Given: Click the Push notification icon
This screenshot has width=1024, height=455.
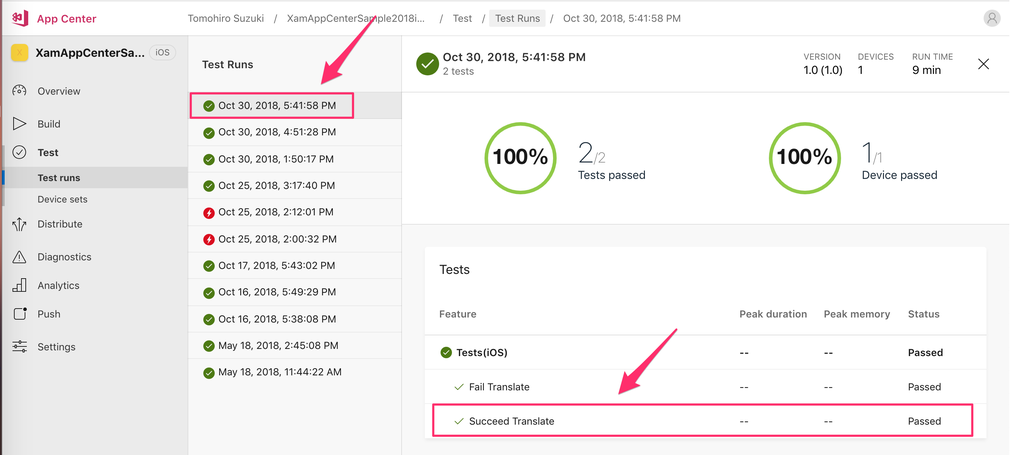Looking at the screenshot, I should coord(19,314).
